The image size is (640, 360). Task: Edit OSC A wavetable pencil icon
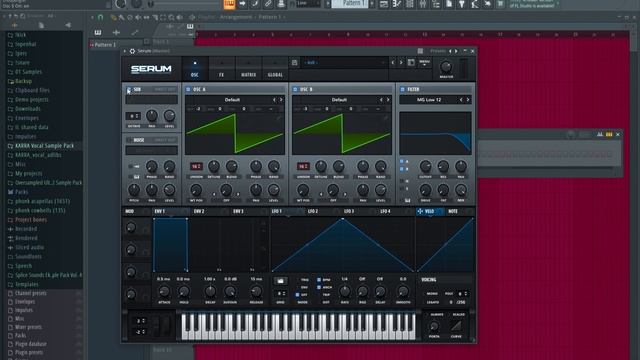tap(278, 118)
